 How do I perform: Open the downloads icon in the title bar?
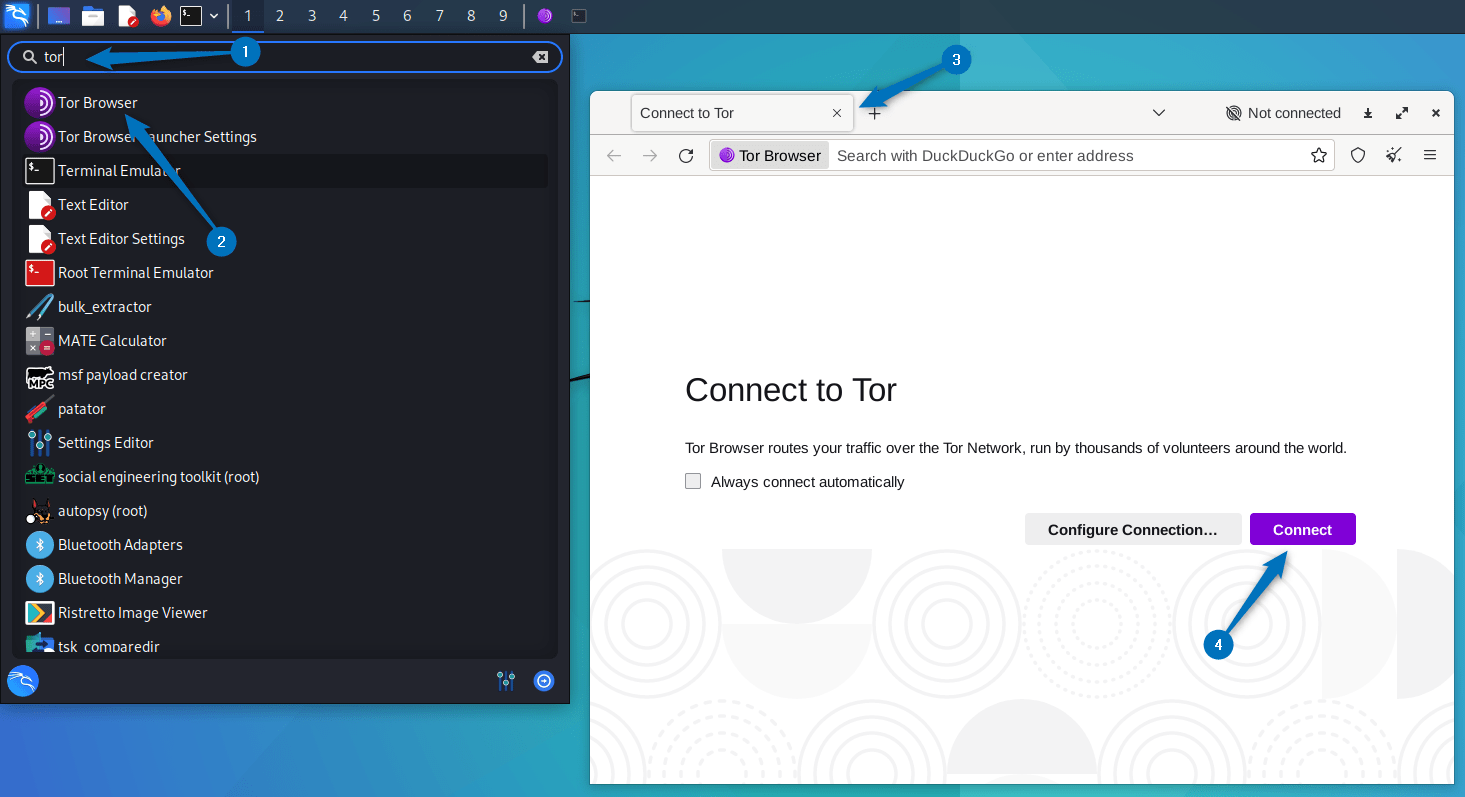[x=1367, y=113]
